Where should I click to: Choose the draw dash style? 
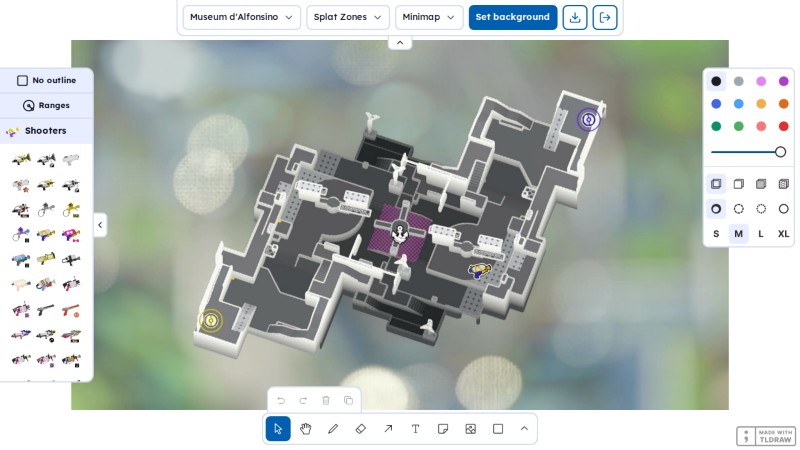[716, 209]
